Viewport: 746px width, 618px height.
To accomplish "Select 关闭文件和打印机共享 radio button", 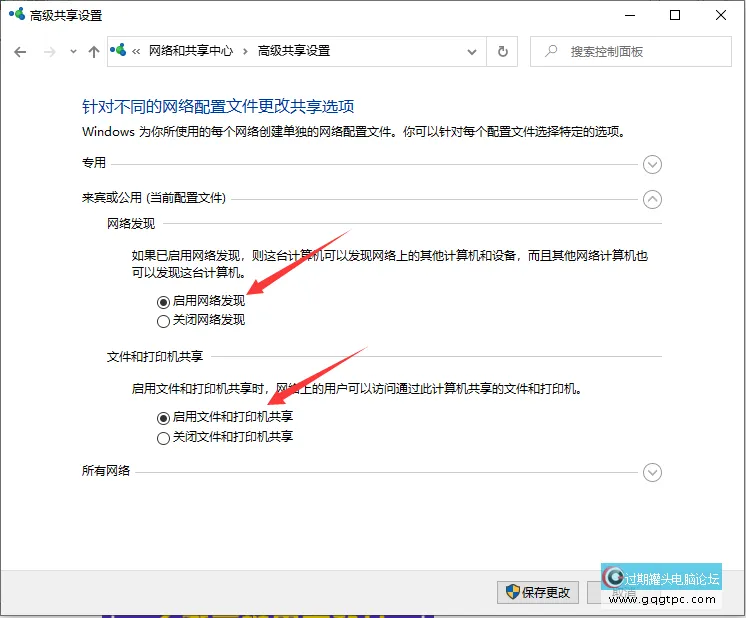I will point(163,438).
